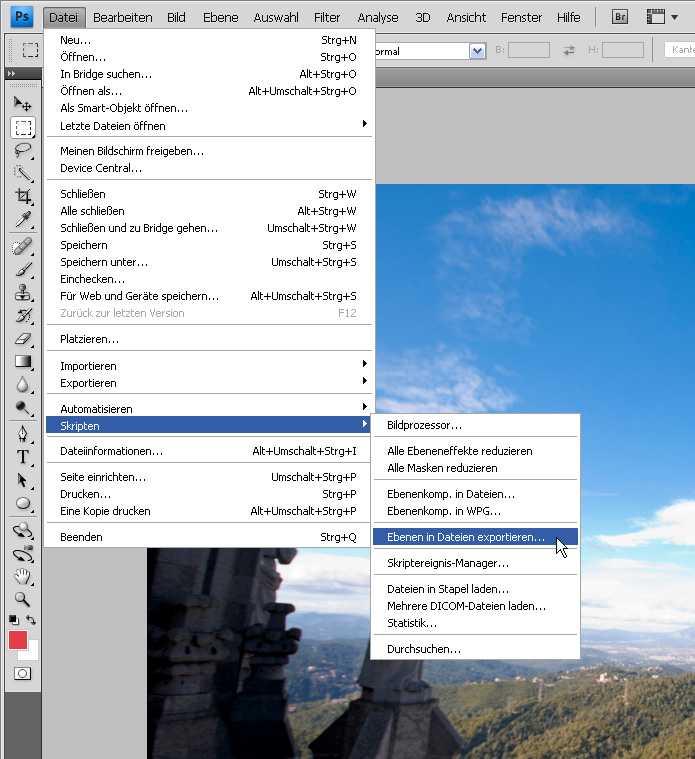This screenshot has height=759, width=695.
Task: Select the 3D Orbit tool
Action: pos(23,554)
